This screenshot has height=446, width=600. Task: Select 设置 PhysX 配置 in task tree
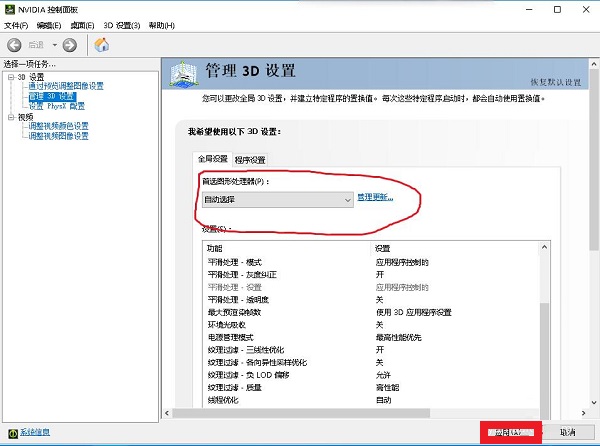click(x=57, y=106)
